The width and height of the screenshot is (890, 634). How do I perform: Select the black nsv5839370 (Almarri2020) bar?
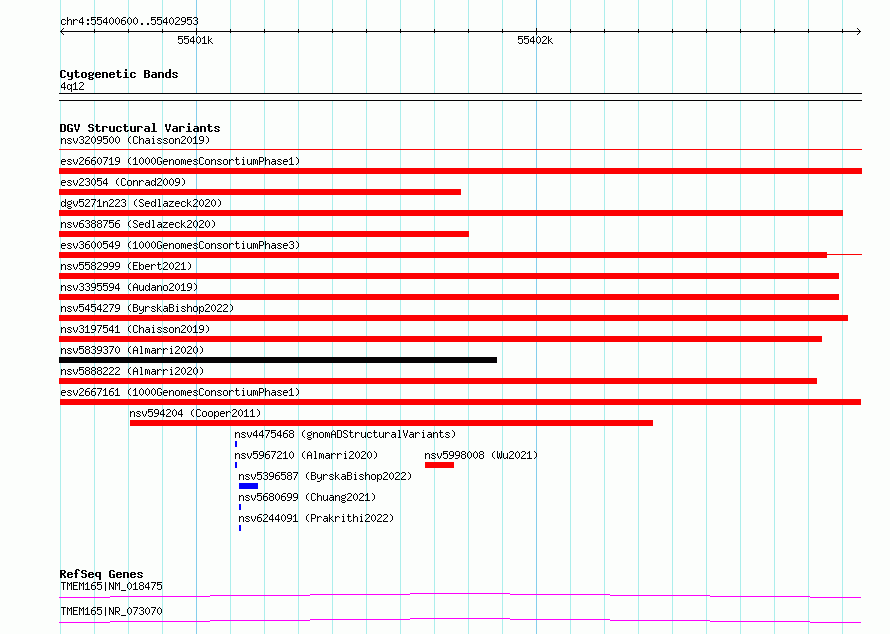[x=278, y=360]
